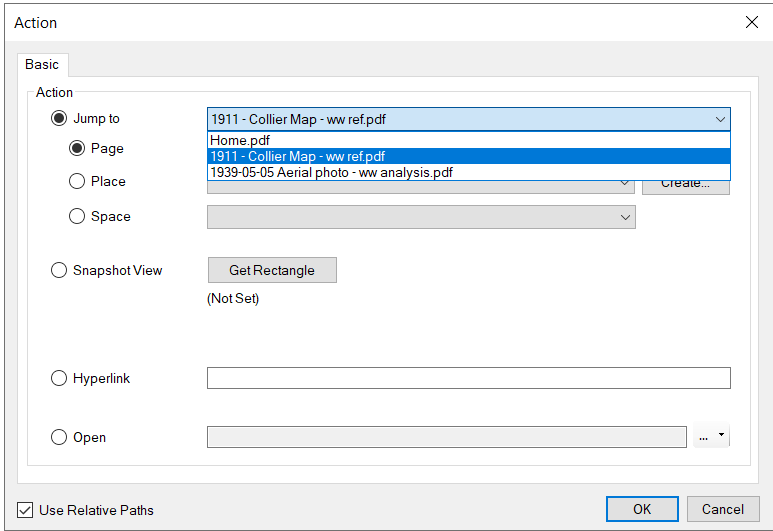The image size is (773, 531).
Task: Select the Place radio button
Action: click(77, 181)
